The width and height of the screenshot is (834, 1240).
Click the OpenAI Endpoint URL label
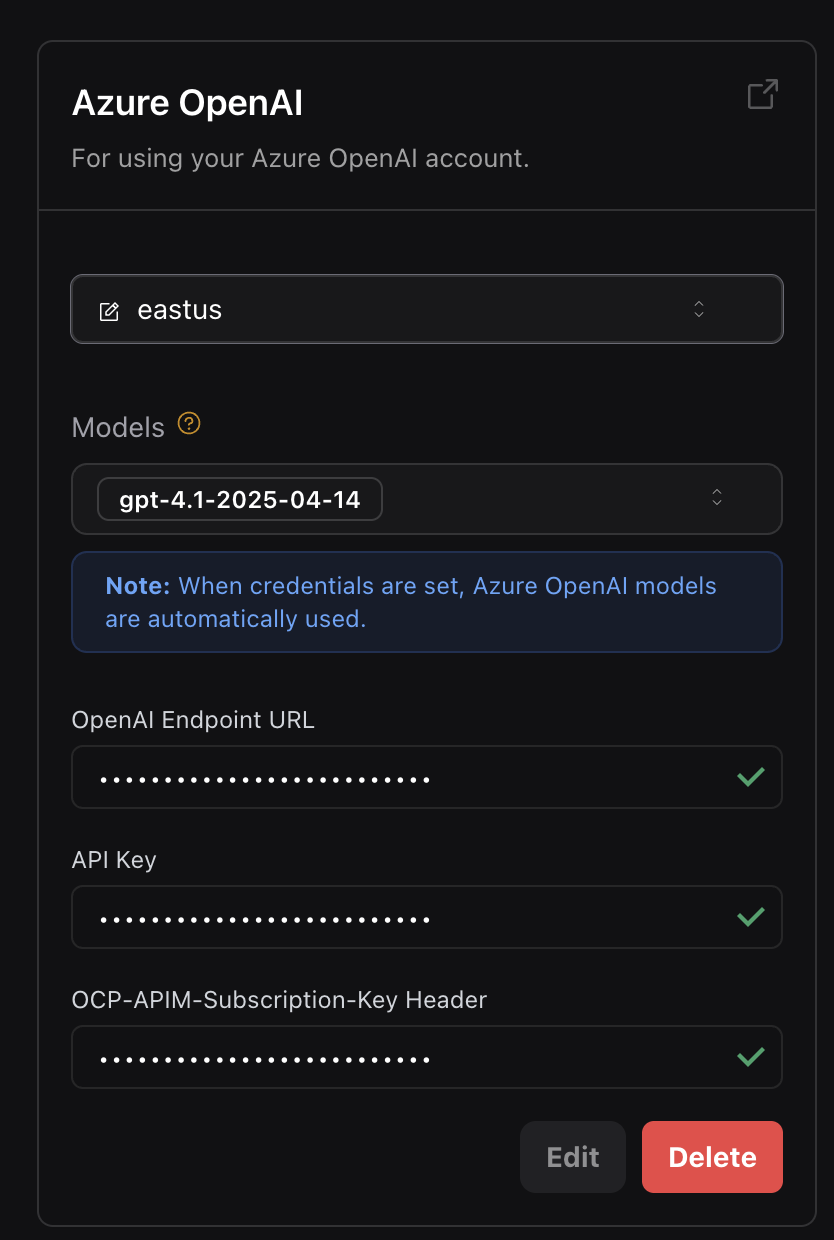[192, 719]
